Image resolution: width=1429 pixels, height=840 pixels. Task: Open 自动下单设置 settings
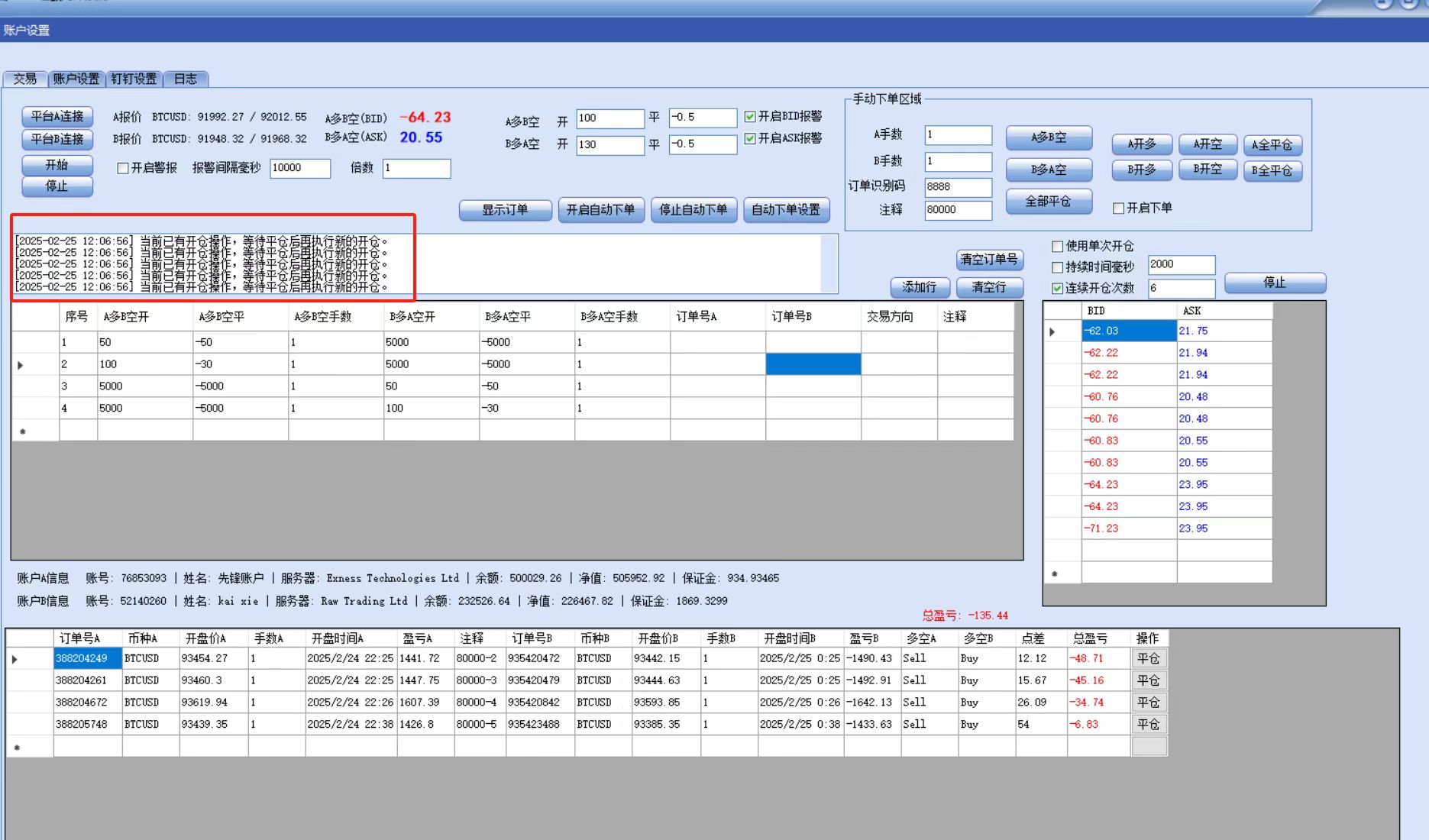pyautogui.click(x=786, y=210)
